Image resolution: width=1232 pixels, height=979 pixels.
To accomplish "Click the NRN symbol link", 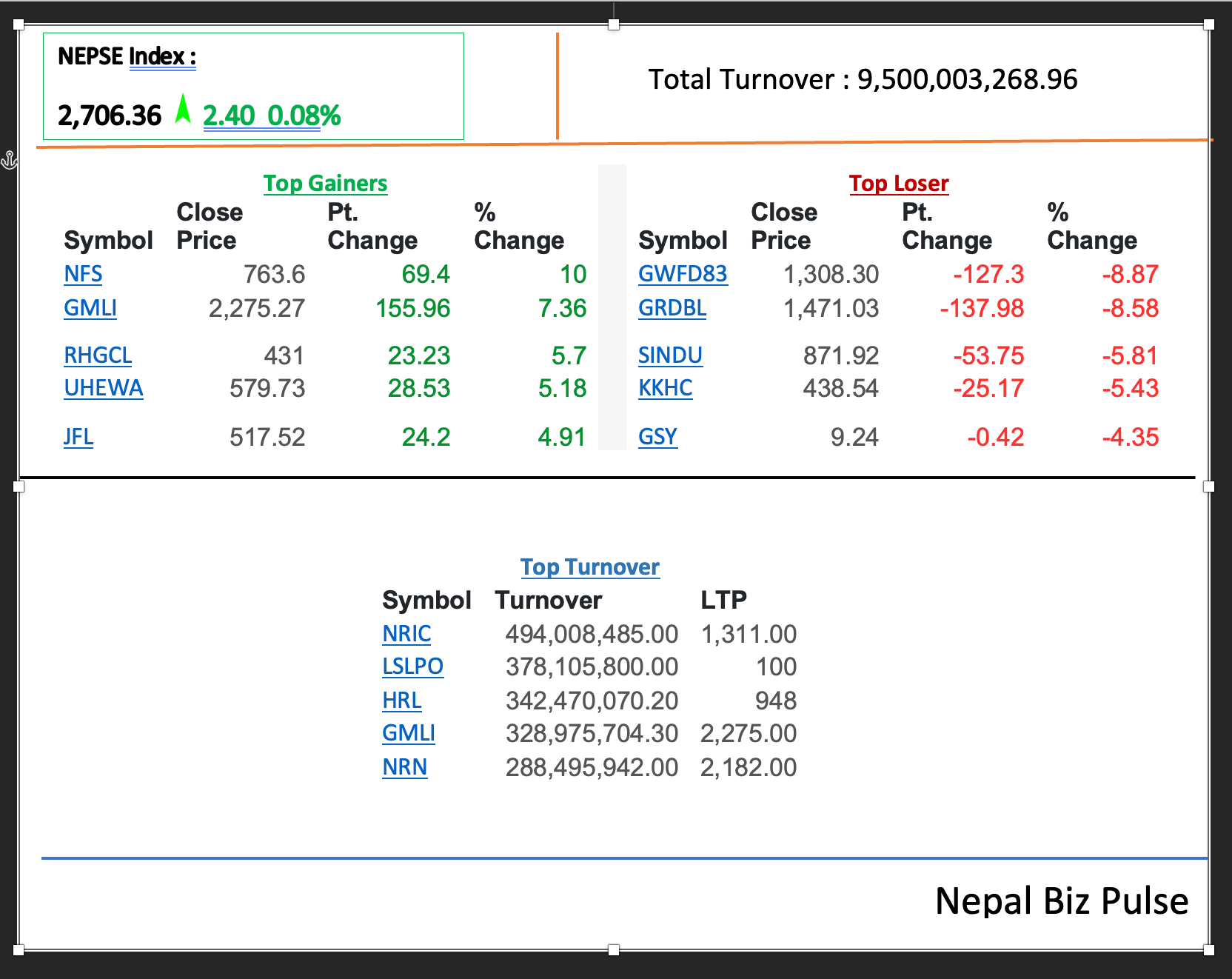I will (404, 767).
